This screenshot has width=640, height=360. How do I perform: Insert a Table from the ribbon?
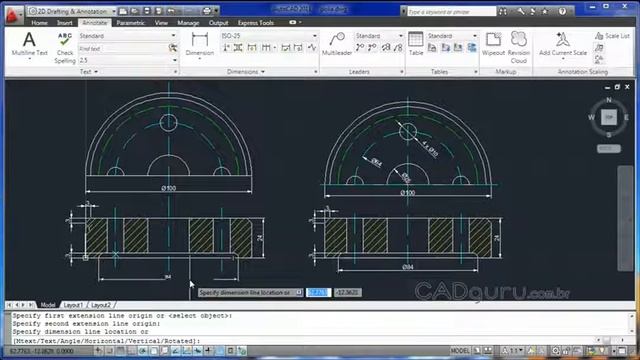click(416, 44)
